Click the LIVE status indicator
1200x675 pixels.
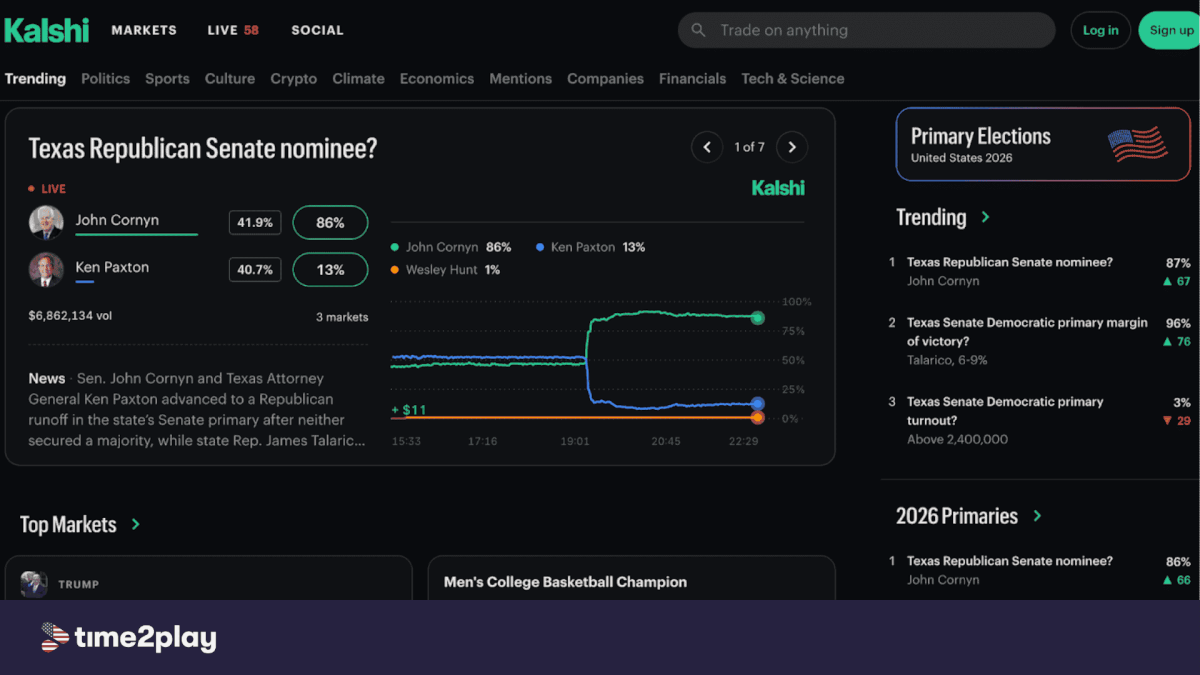tap(47, 188)
